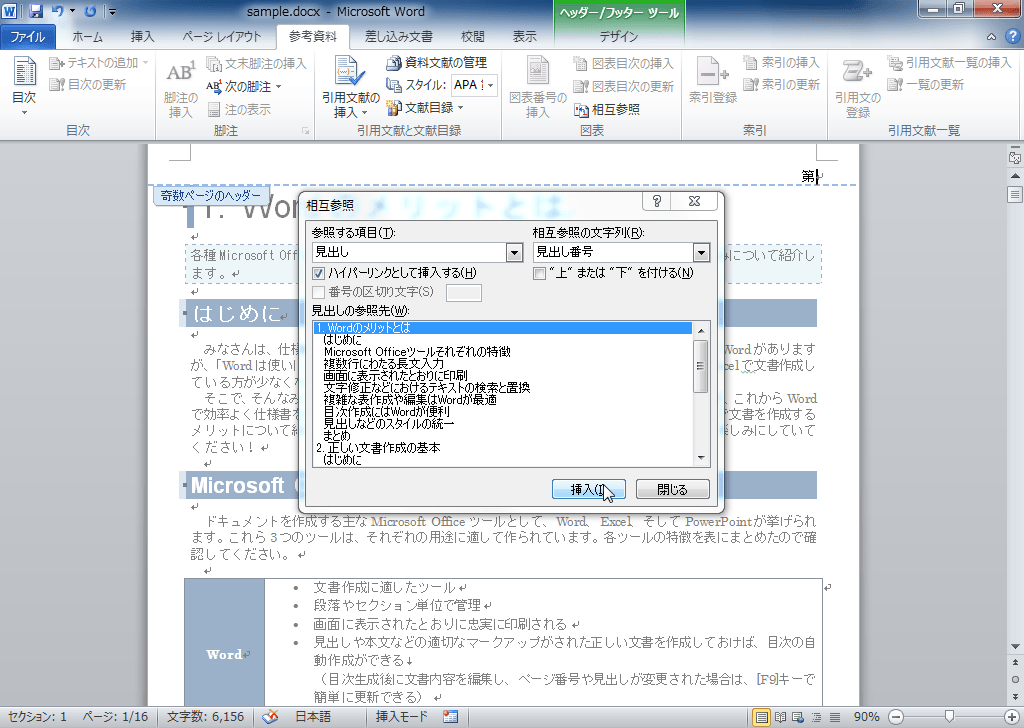This screenshot has height=728, width=1024.
Task: Click 一覧の更新 in the ribbon
Action: 925,84
